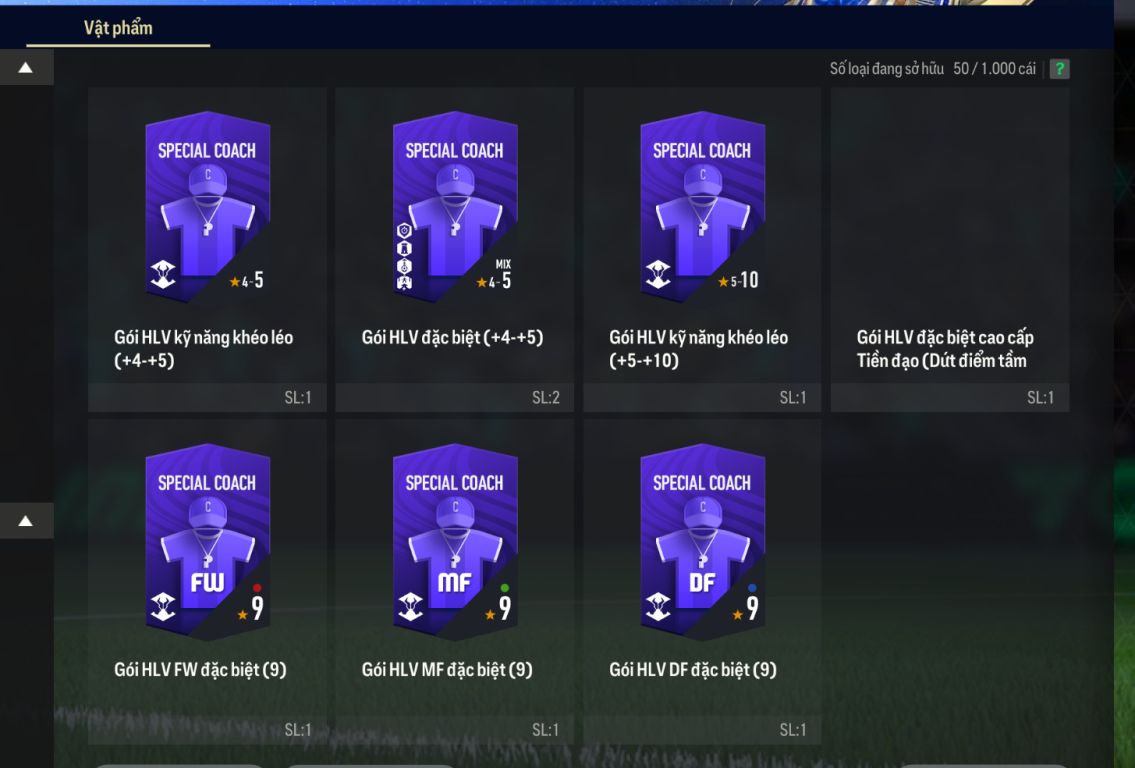Click the red dot indicator on FW pack
Image resolution: width=1135 pixels, height=768 pixels.
[257, 588]
